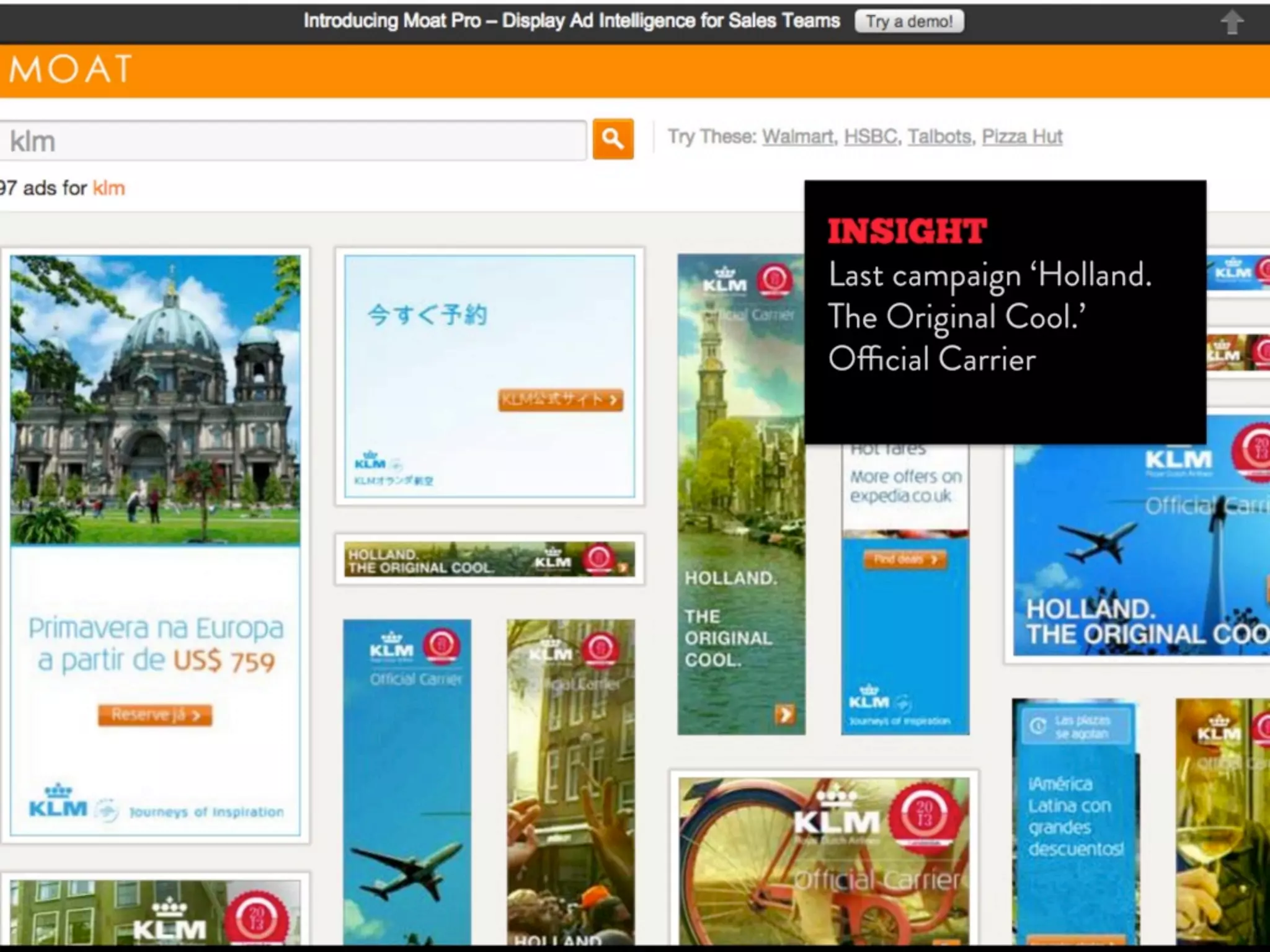Click the wine glass ad thumbnail

(x=1223, y=822)
